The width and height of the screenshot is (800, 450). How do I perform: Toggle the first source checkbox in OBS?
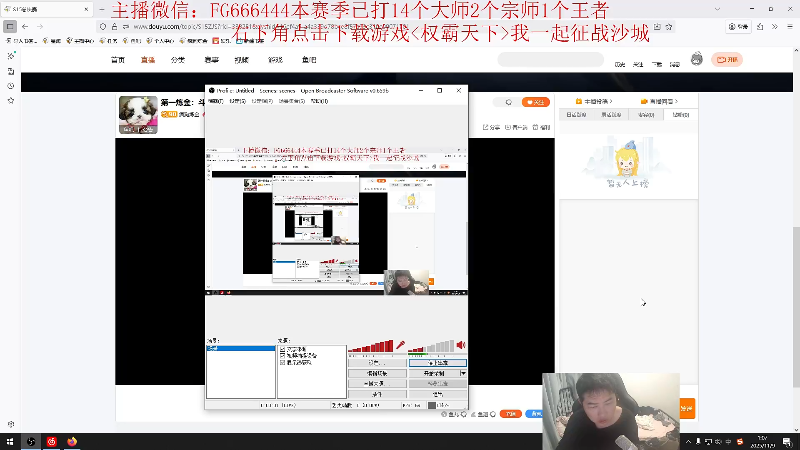click(282, 349)
